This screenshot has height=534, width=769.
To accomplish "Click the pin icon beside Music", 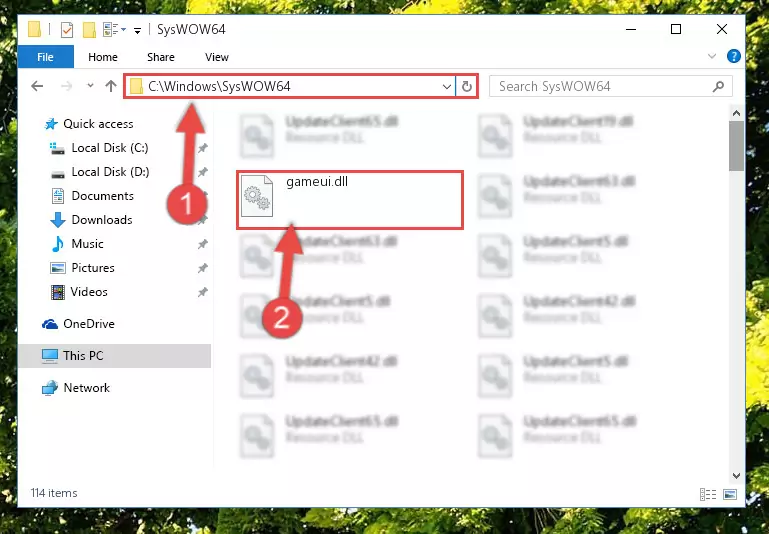I will tap(202, 244).
